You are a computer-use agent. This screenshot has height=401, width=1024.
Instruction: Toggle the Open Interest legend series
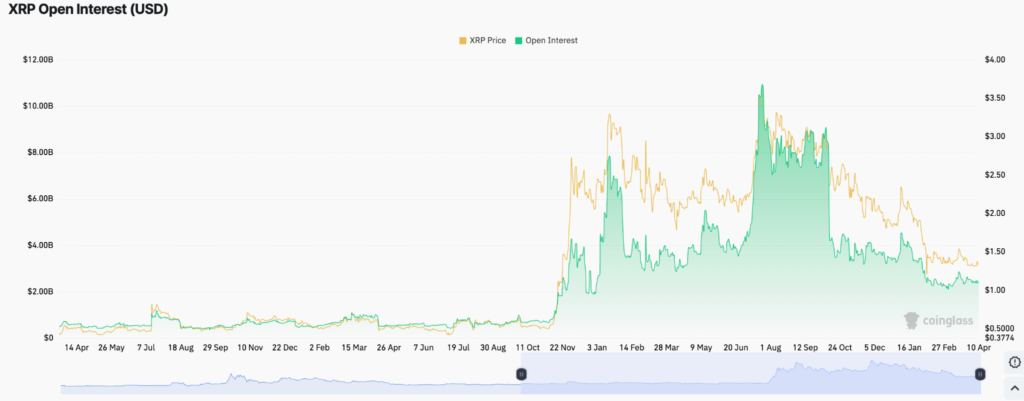click(546, 40)
